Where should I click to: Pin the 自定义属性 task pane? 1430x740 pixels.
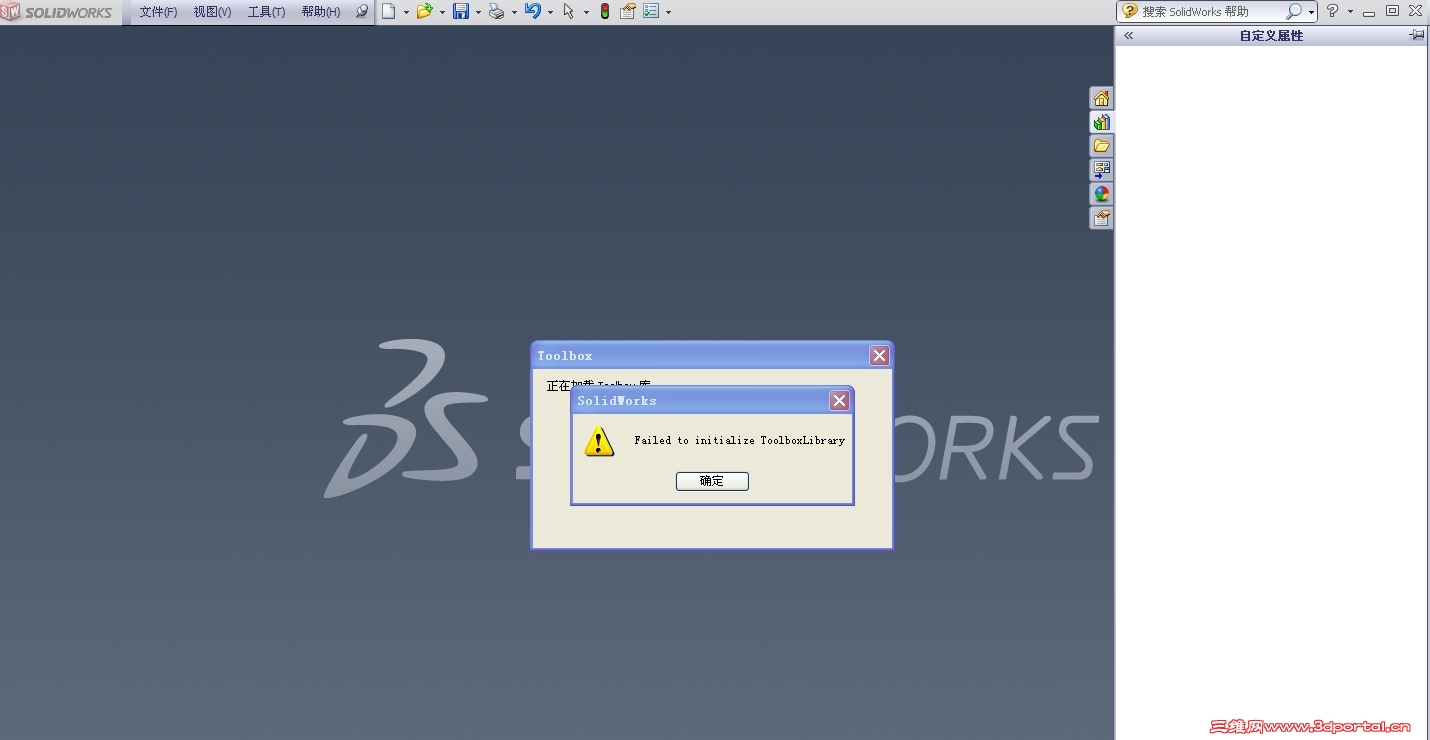(1416, 35)
